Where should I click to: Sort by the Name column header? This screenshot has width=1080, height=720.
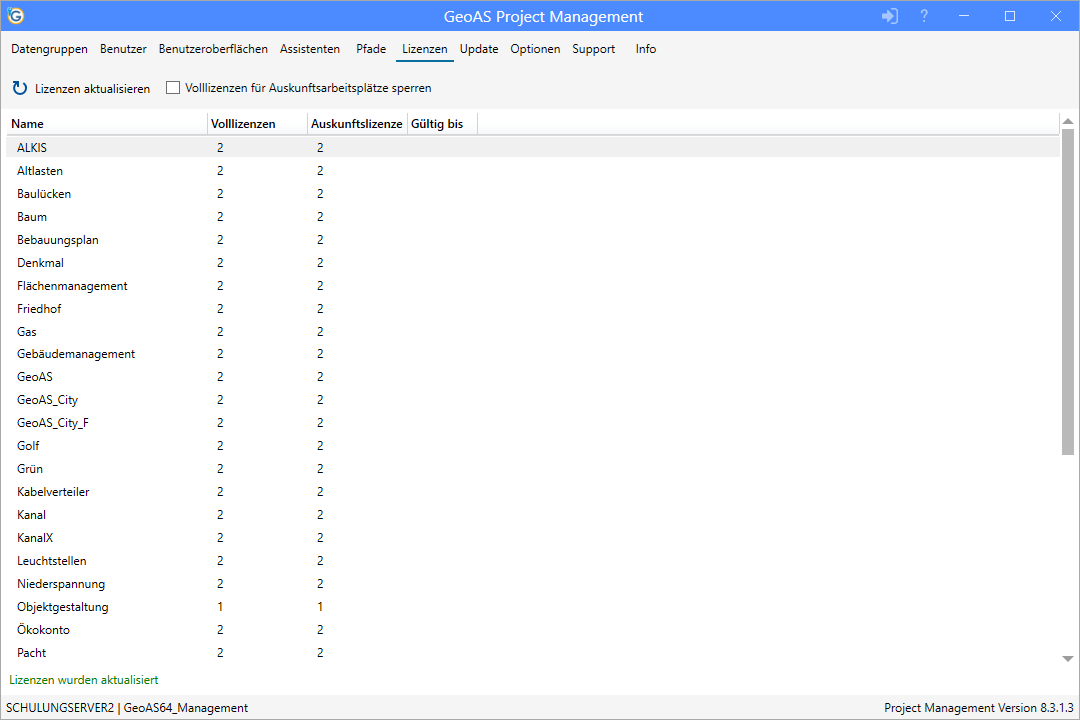click(107, 124)
